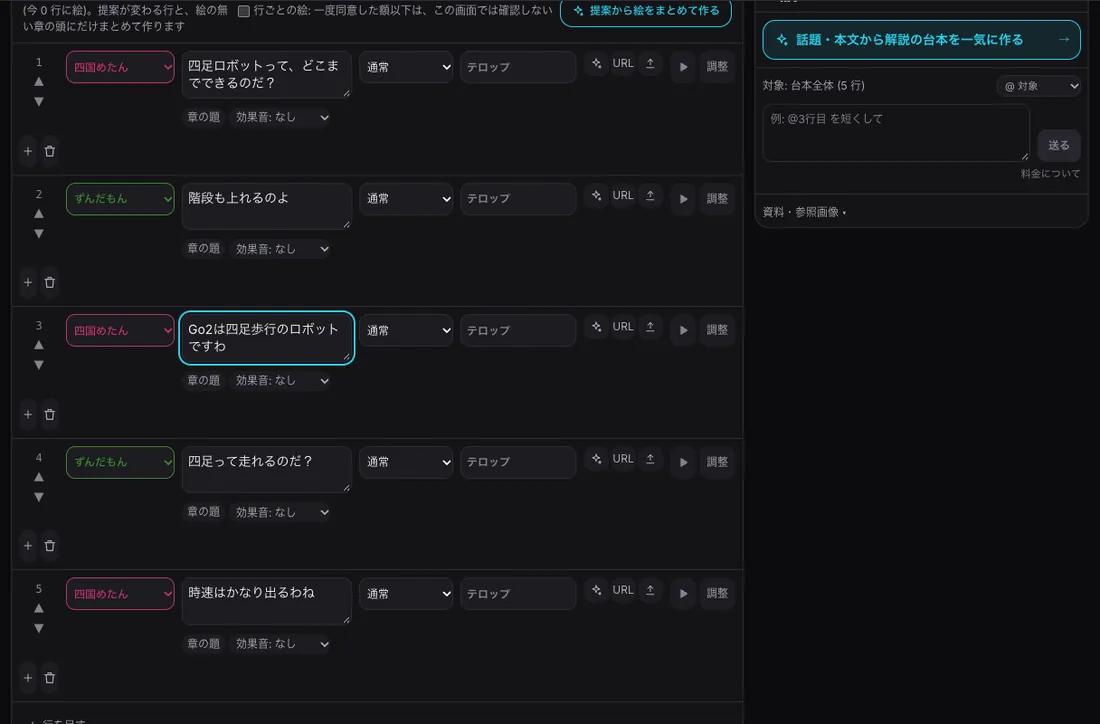Image resolution: width=1100 pixels, height=724 pixels.
Task: Click the script text 時速はかなり出るわね
Action: (x=267, y=601)
